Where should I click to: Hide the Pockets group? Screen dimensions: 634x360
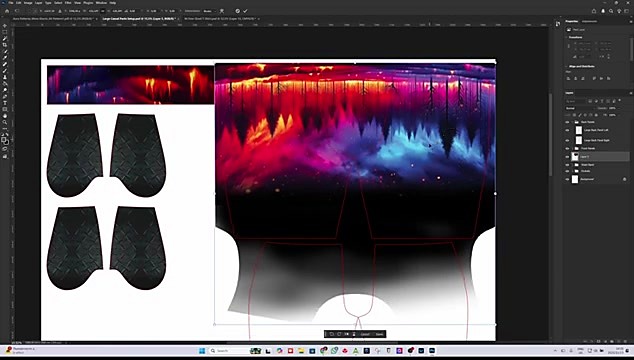(567, 171)
